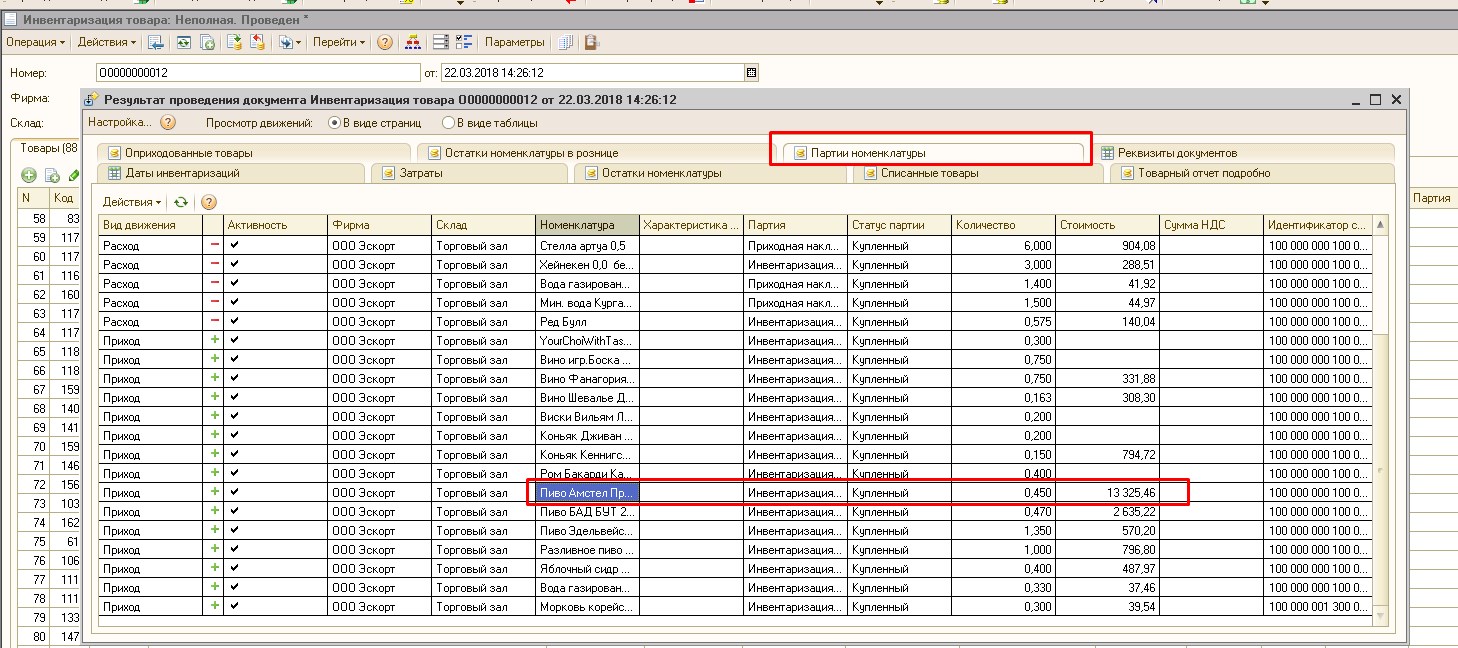This screenshot has height=648, width=1458.
Task: Click the refresh icon in the movements toolbar
Action: pos(181,202)
